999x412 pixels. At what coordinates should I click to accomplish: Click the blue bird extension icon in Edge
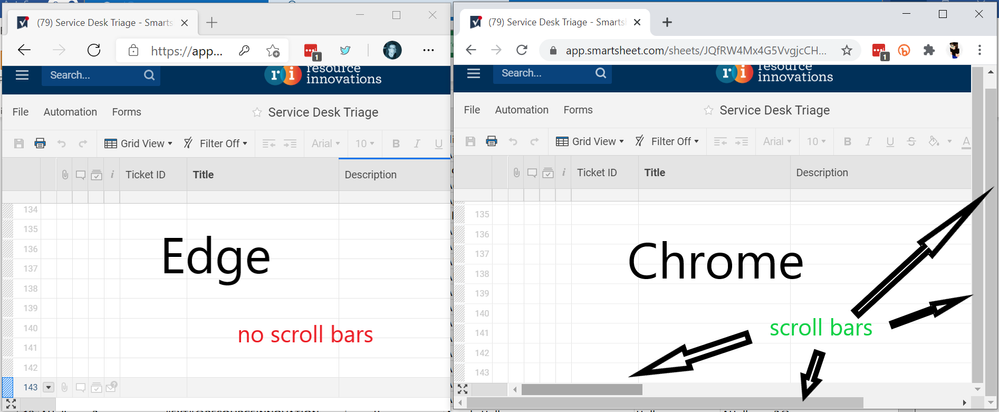345,50
